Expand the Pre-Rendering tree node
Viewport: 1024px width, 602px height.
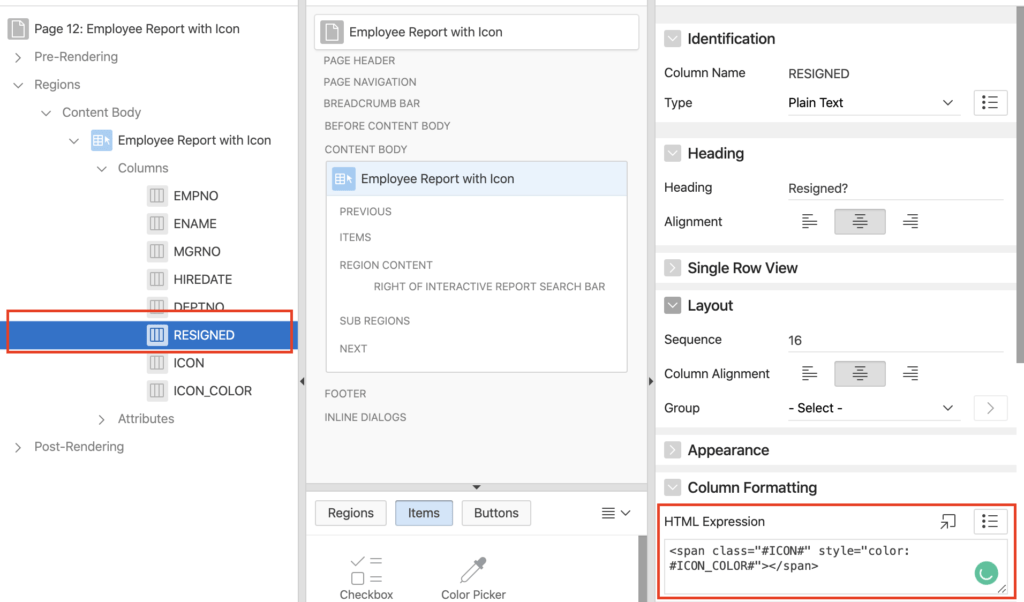[x=18, y=57]
